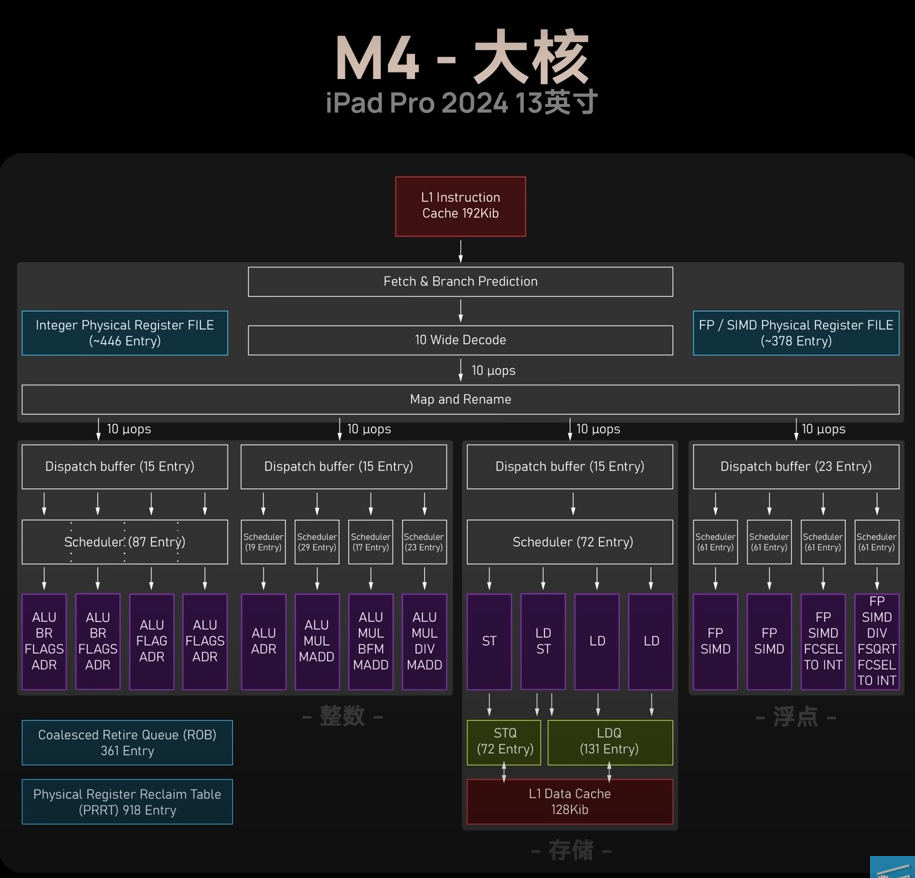Click the ALU MUL MADD execution unit

click(317, 642)
